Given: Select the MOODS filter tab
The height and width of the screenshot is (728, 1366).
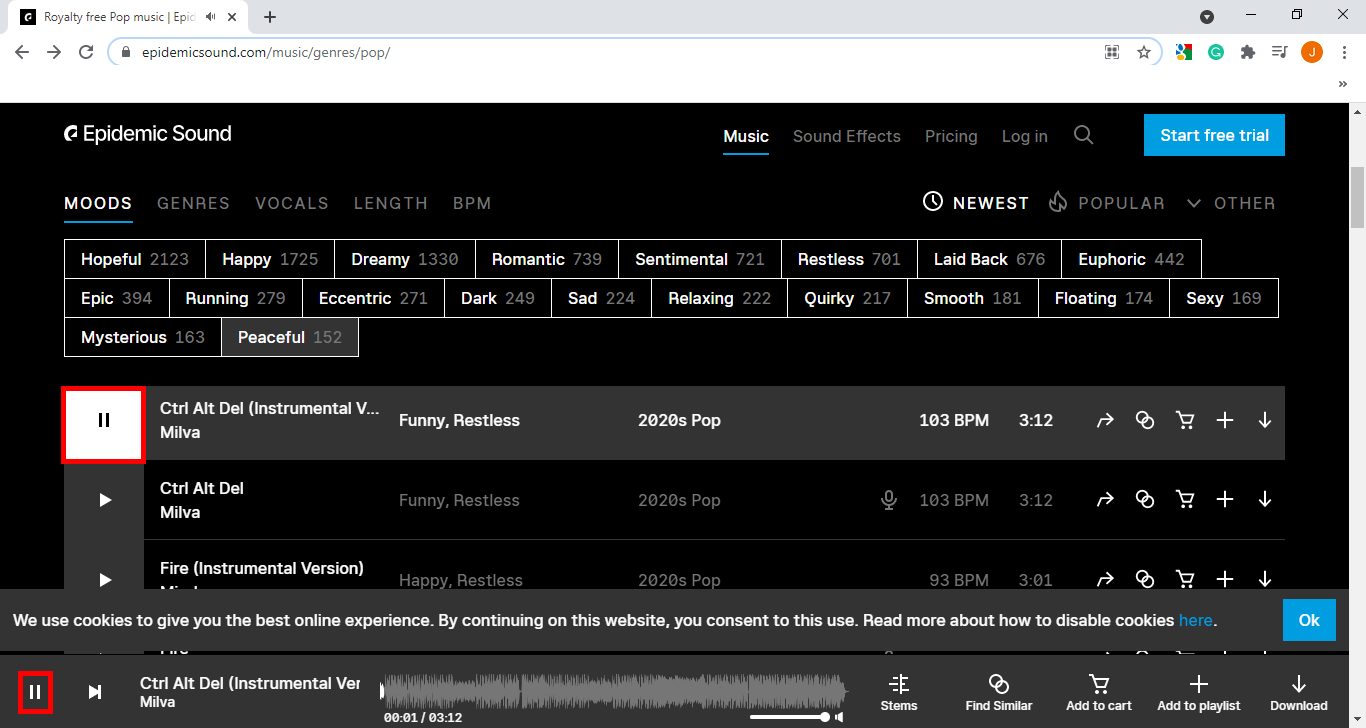Looking at the screenshot, I should pyautogui.click(x=98, y=203).
